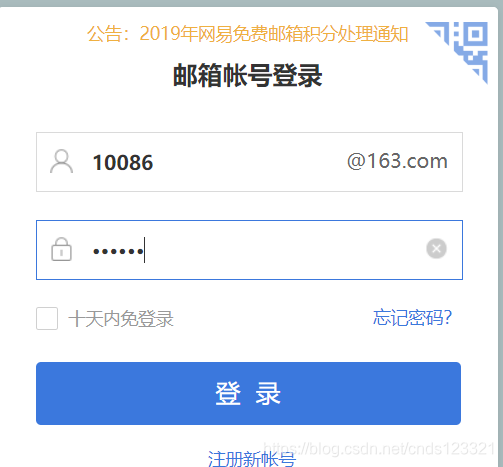Open the 2019年网易免费邮箱积分处理通知 announcement
Screen dimensions: 503x467
click(x=274, y=34)
